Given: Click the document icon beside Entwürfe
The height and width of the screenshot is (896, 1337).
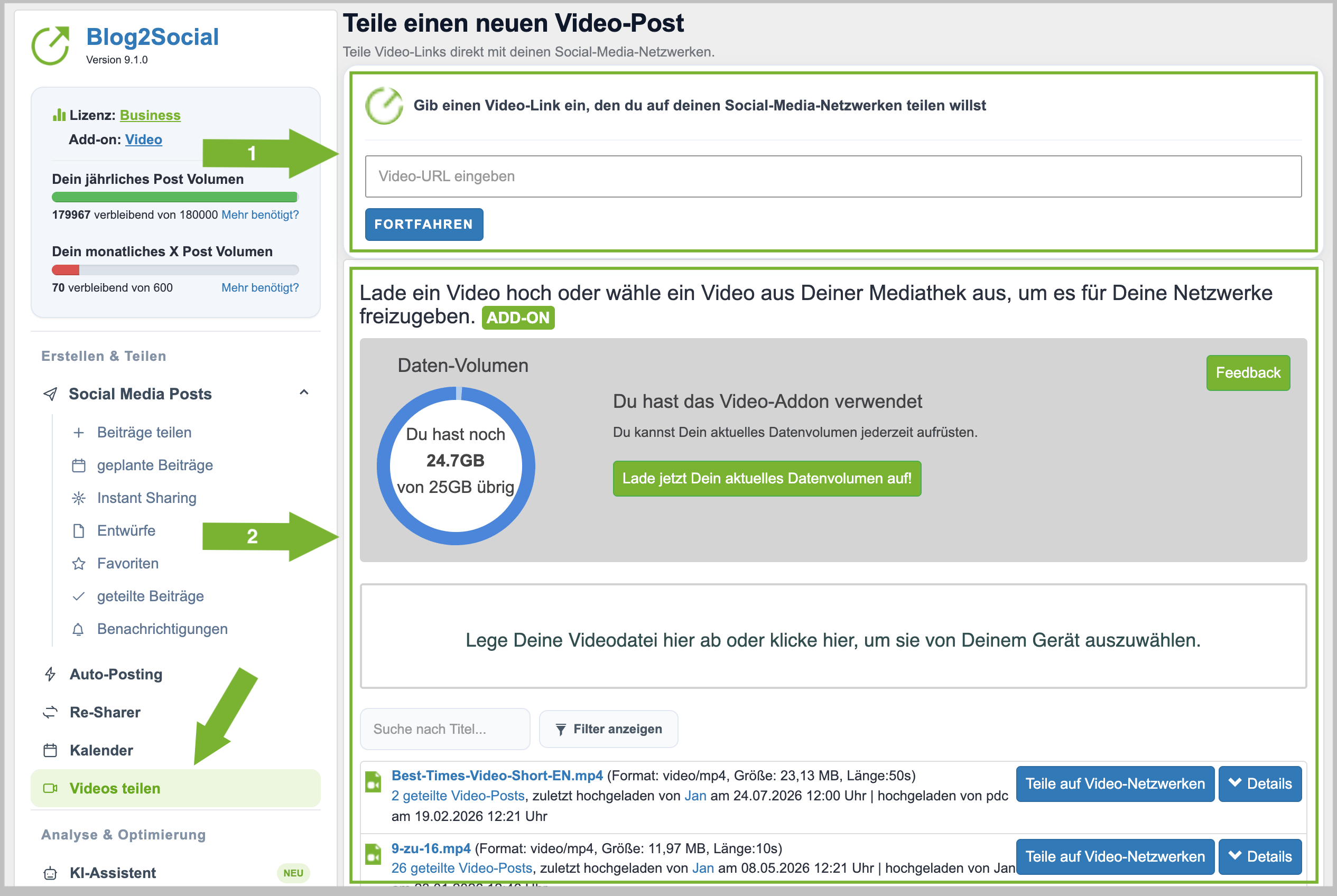Looking at the screenshot, I should pyautogui.click(x=79, y=531).
